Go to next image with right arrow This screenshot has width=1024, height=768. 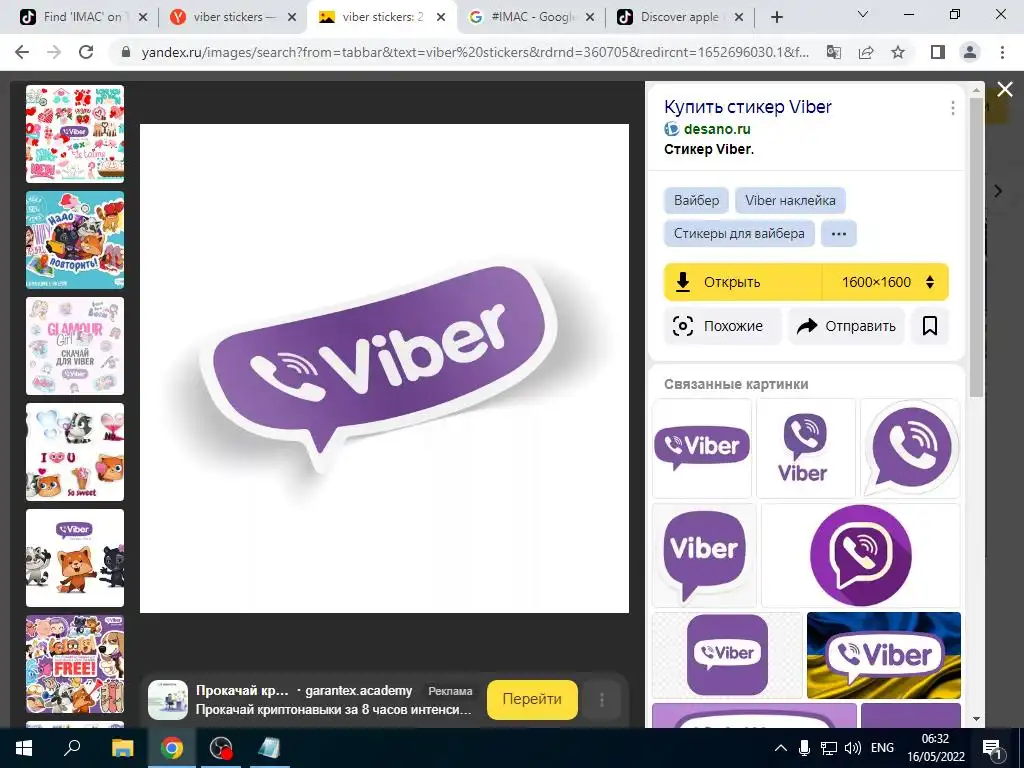997,191
